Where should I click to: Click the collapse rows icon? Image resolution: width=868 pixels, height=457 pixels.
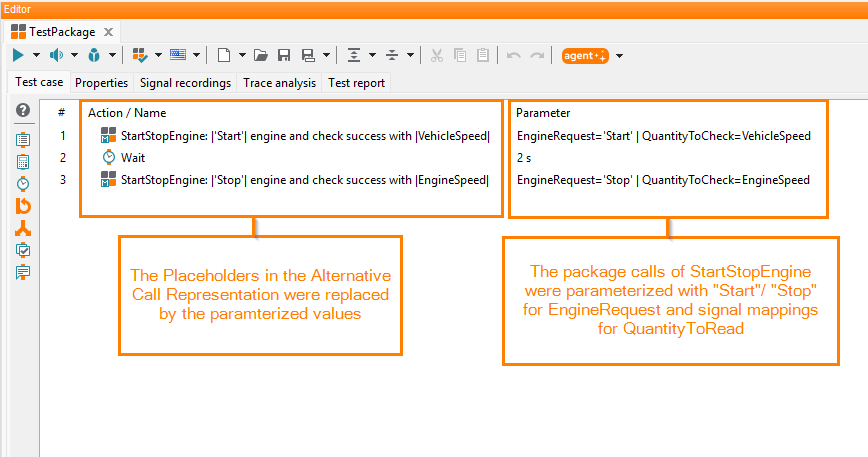(392, 55)
